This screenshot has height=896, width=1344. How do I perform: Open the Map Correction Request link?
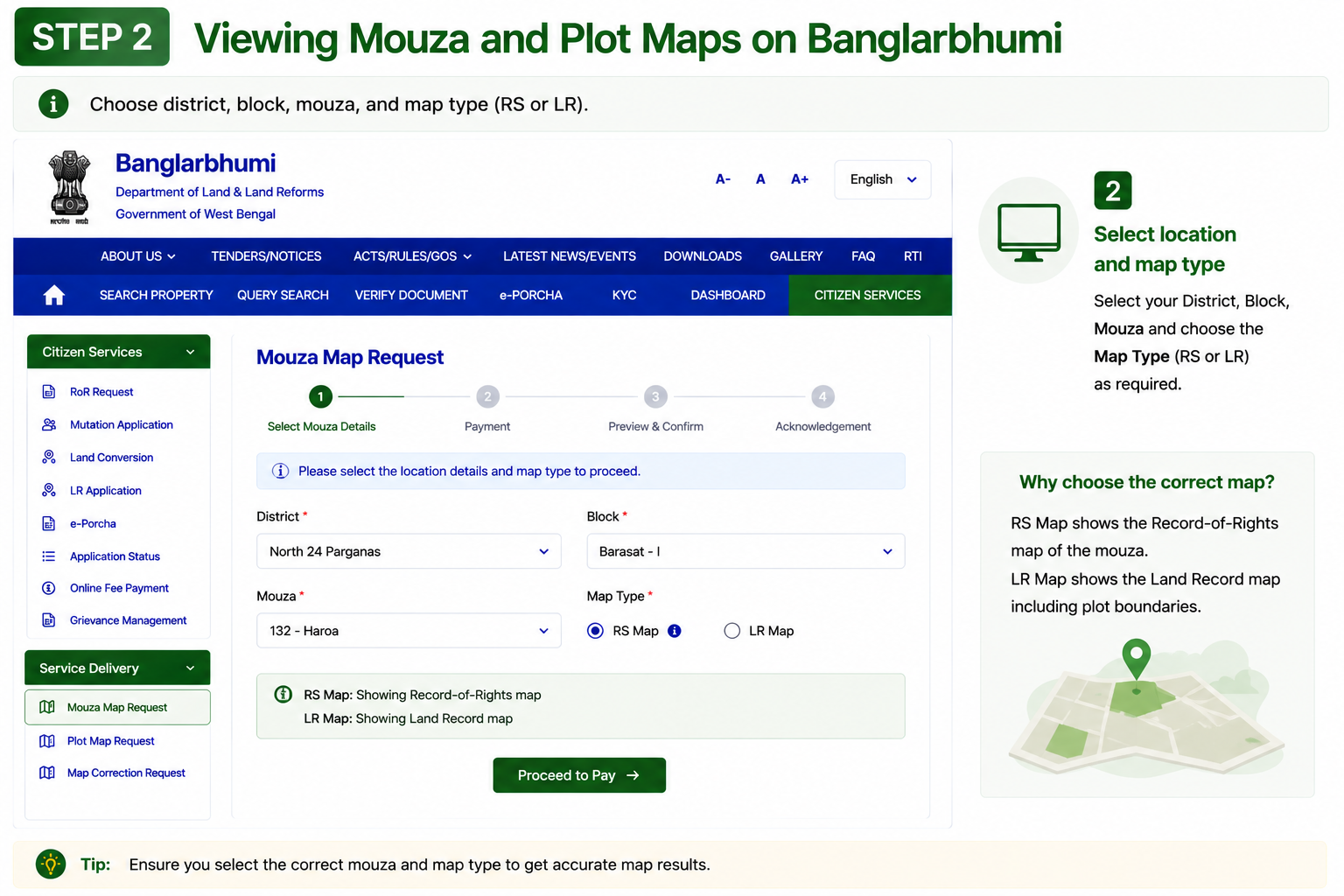(126, 773)
